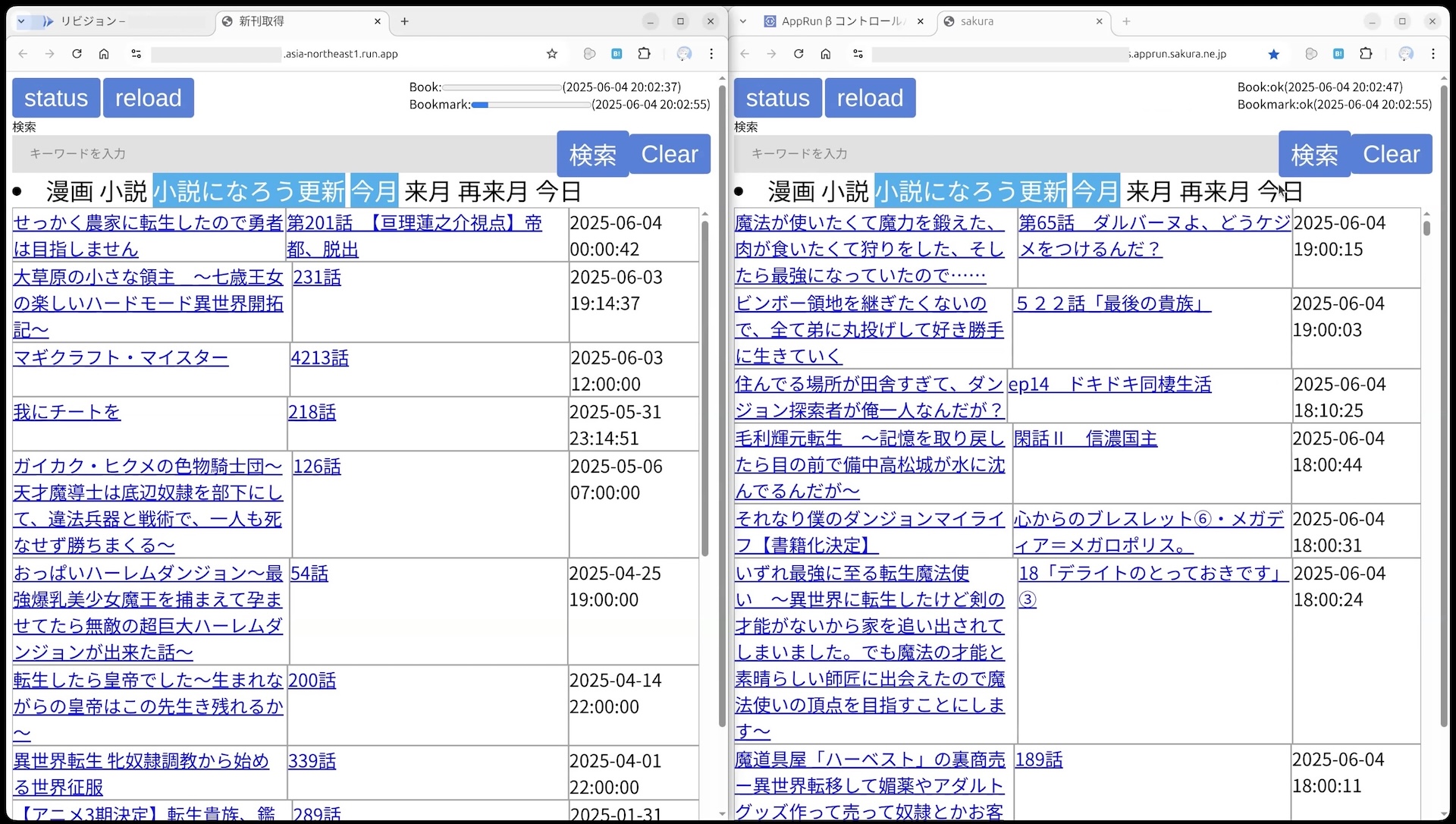Select 来月 filter in left page
The width and height of the screenshot is (1456, 824).
click(x=428, y=191)
